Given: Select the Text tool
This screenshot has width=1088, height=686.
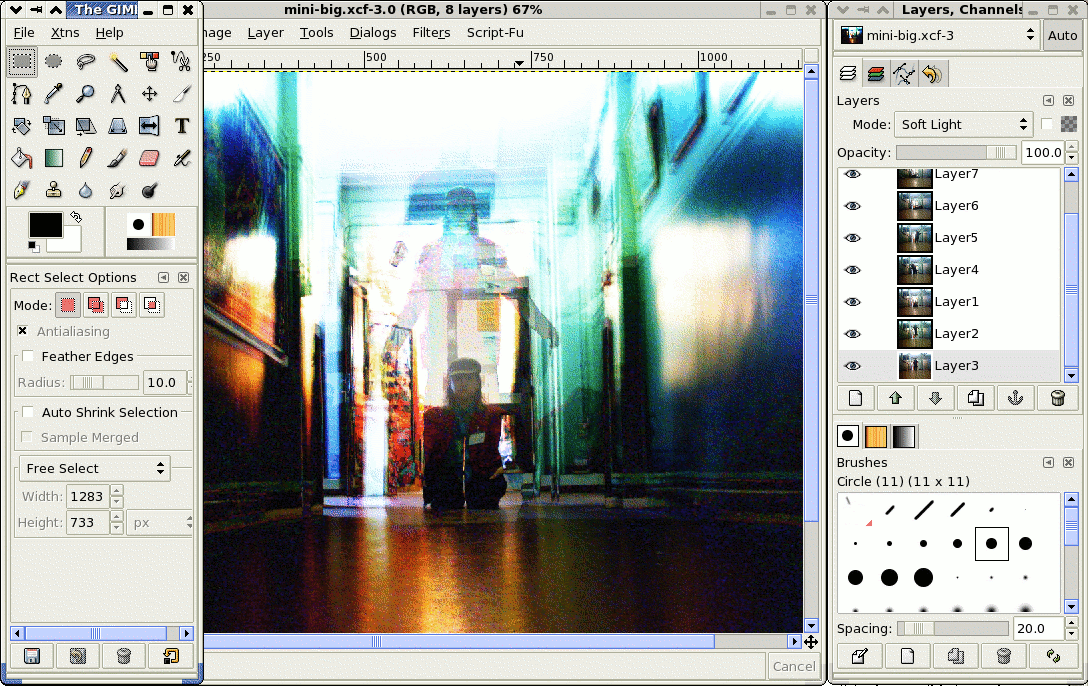Looking at the screenshot, I should click(x=181, y=126).
